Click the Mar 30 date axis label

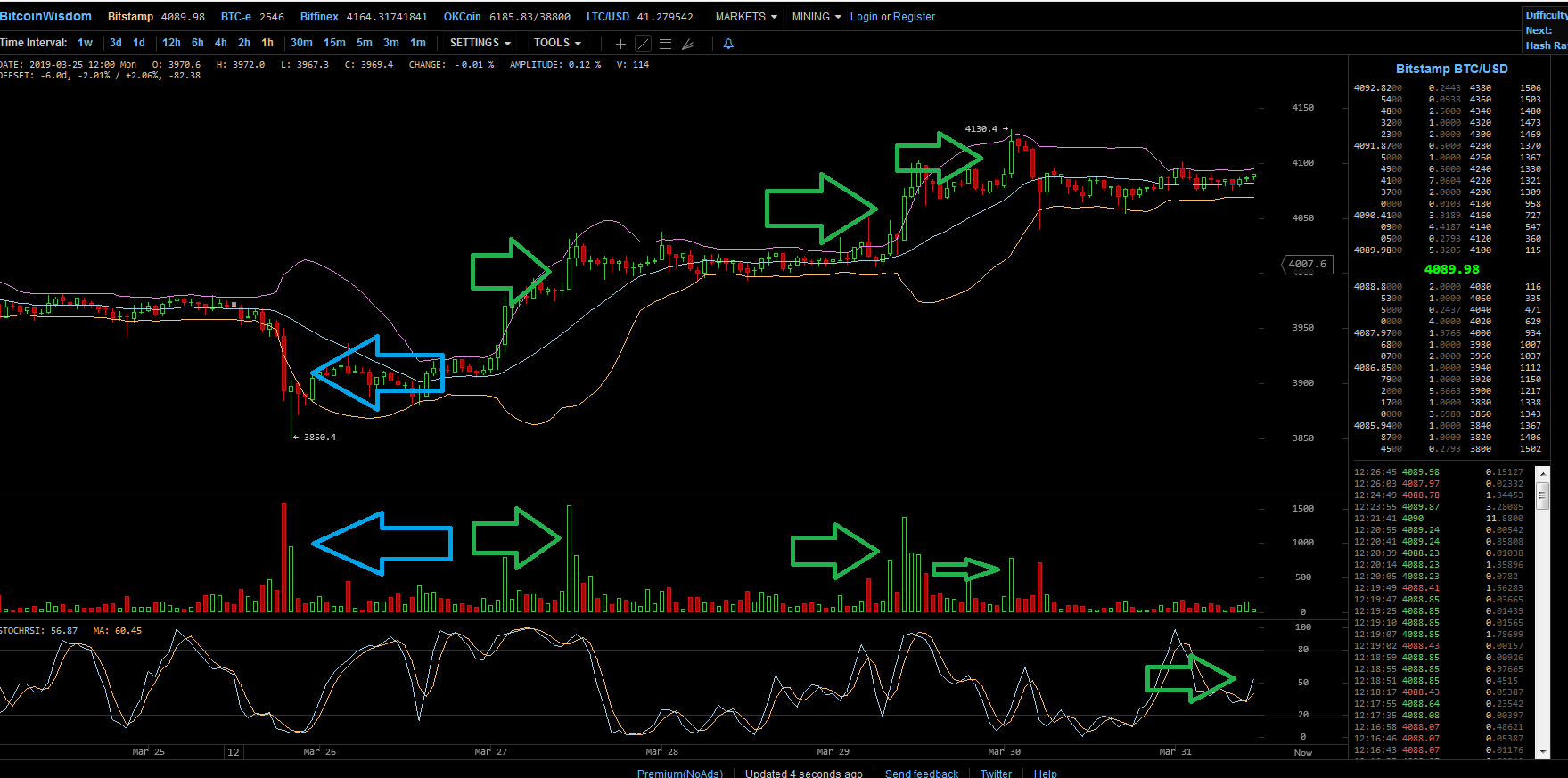1005,752
